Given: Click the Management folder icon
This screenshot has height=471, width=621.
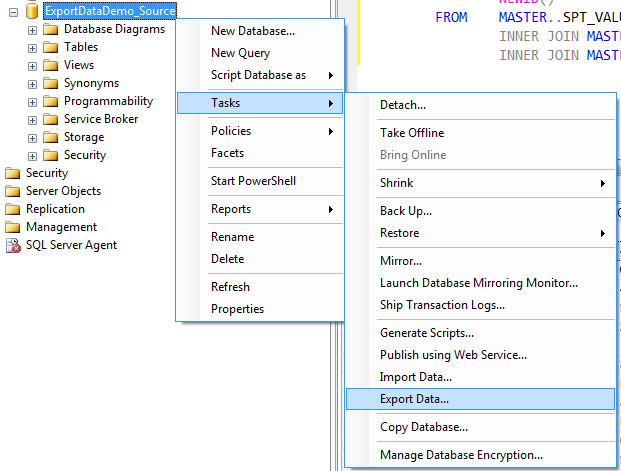Looking at the screenshot, I should [13, 227].
